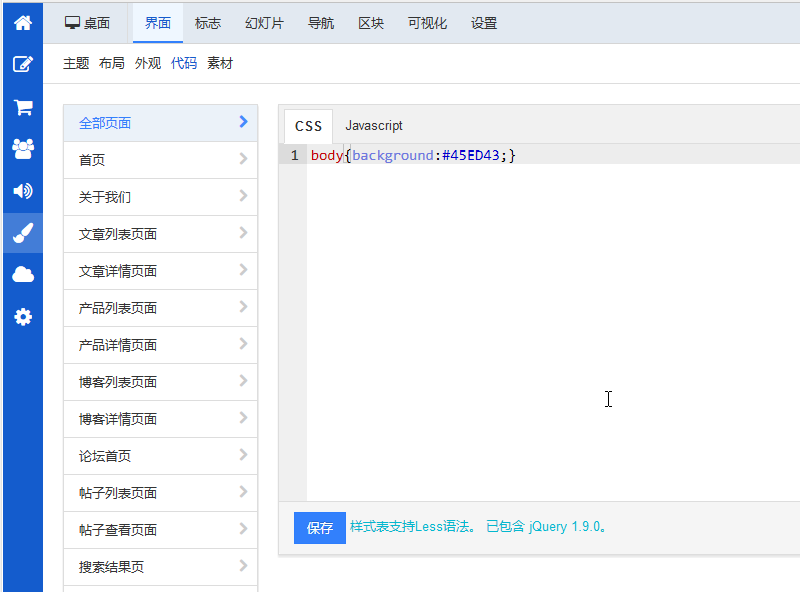Open the gear settings sidebar icon
Image resolution: width=800 pixels, height=592 pixels.
(22, 317)
